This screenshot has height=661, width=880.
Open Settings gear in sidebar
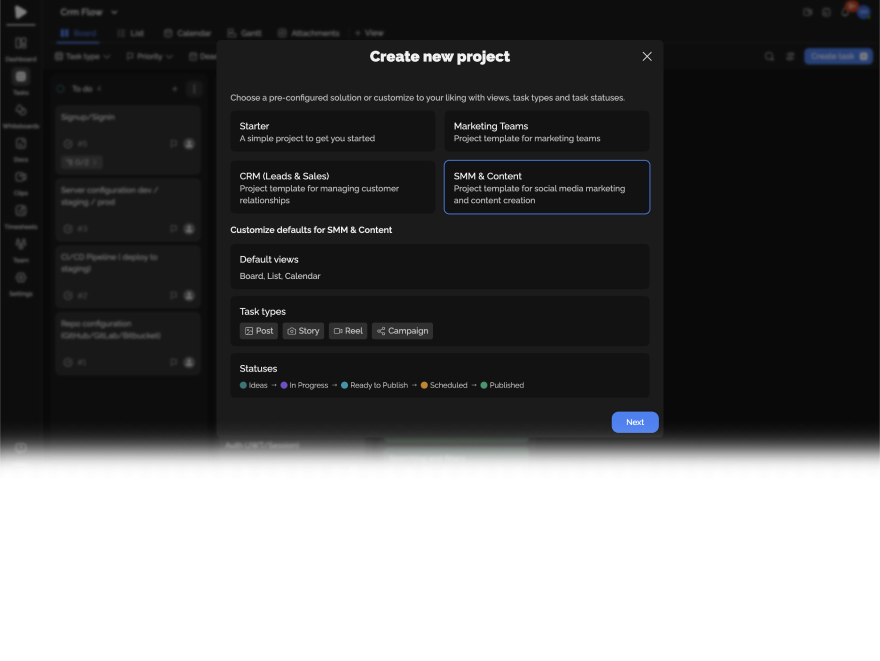[20, 279]
